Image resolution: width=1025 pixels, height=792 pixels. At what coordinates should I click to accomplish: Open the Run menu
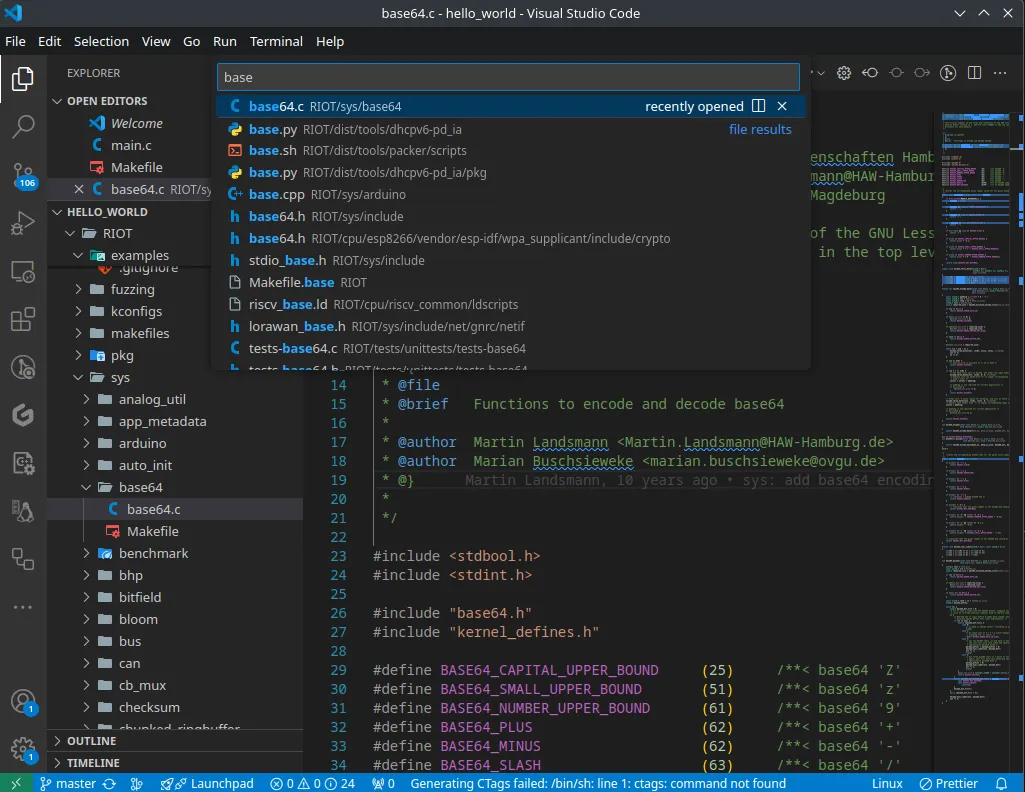click(224, 41)
